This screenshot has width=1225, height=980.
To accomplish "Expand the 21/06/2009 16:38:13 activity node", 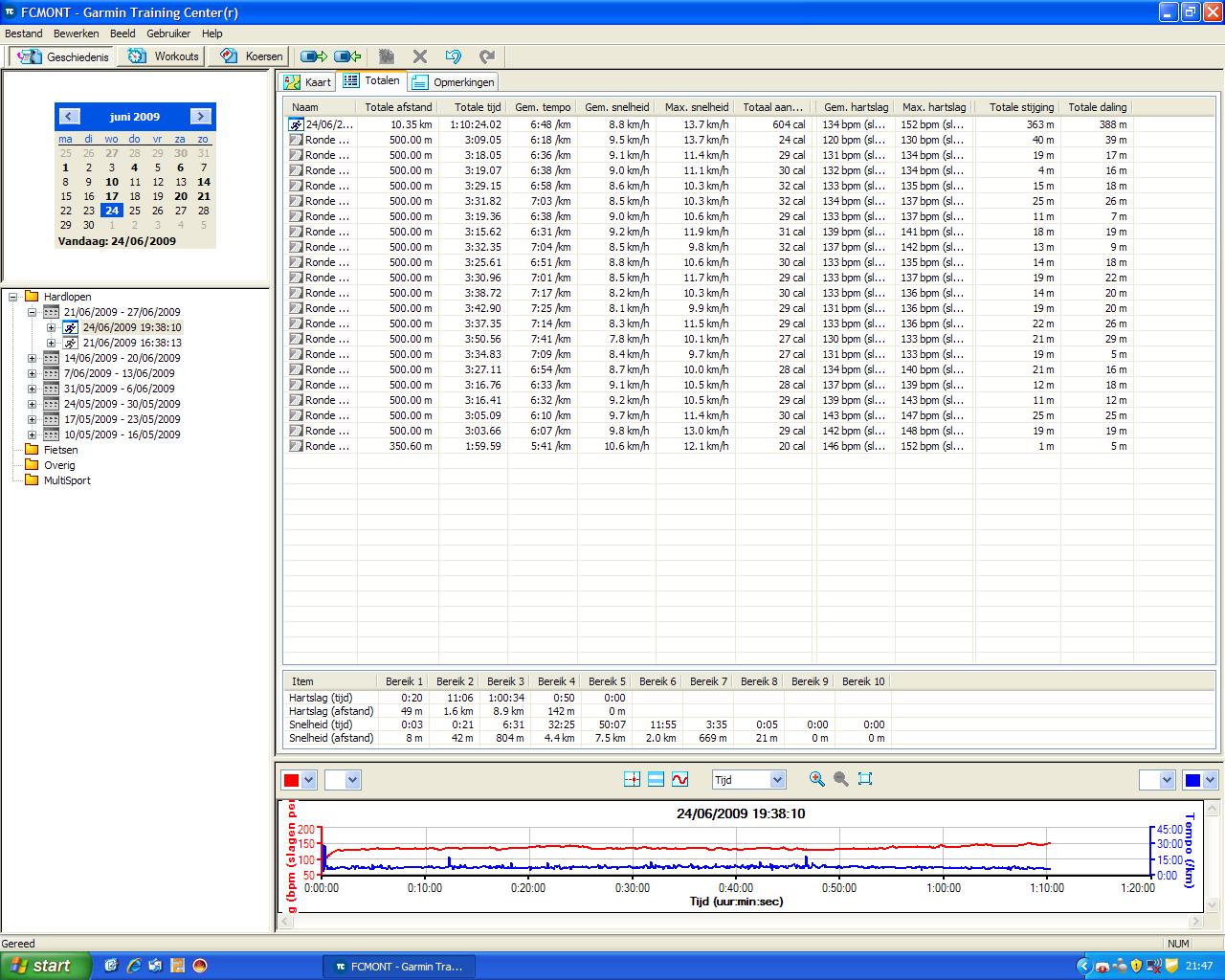I will point(52,343).
